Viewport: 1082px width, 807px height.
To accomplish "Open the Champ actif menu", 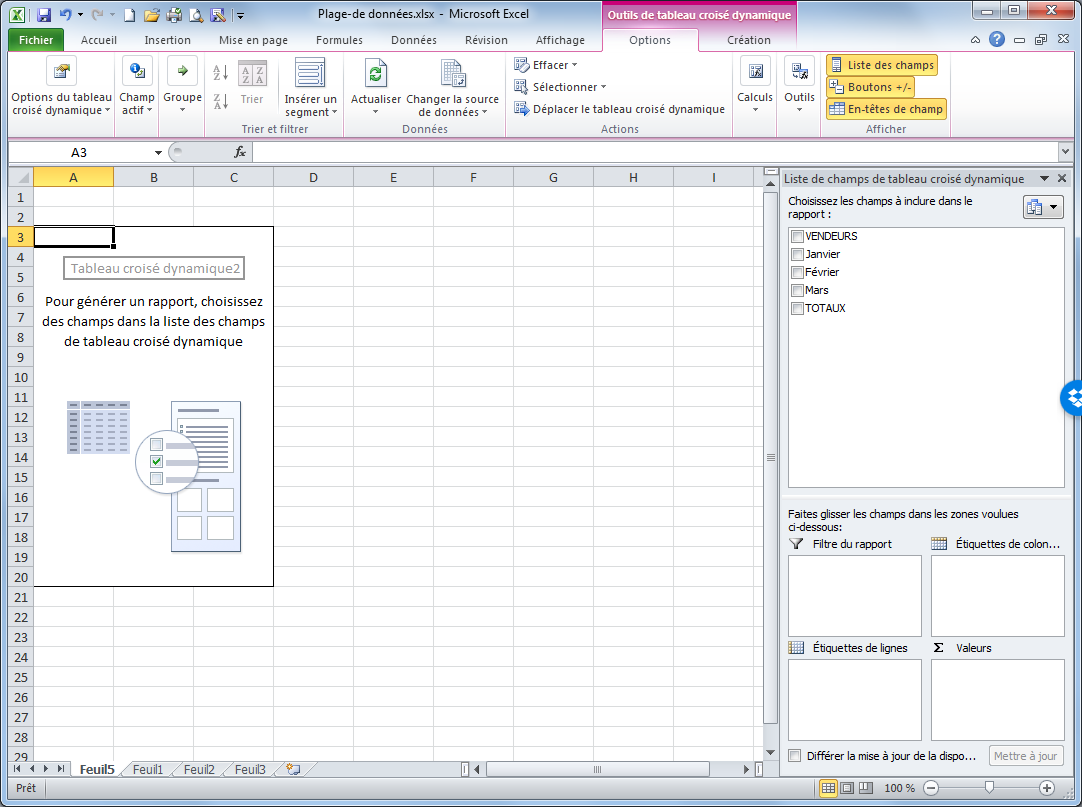I will tap(137, 86).
